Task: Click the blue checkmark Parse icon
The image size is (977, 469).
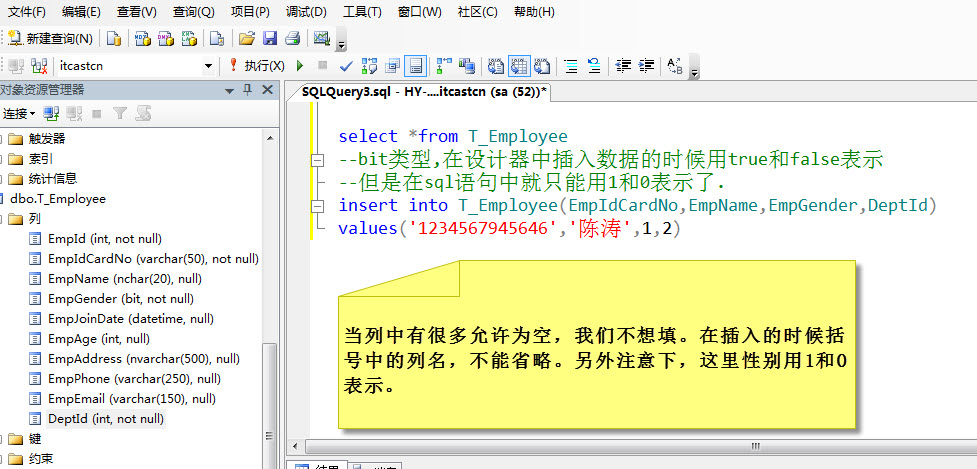Action: (346, 65)
